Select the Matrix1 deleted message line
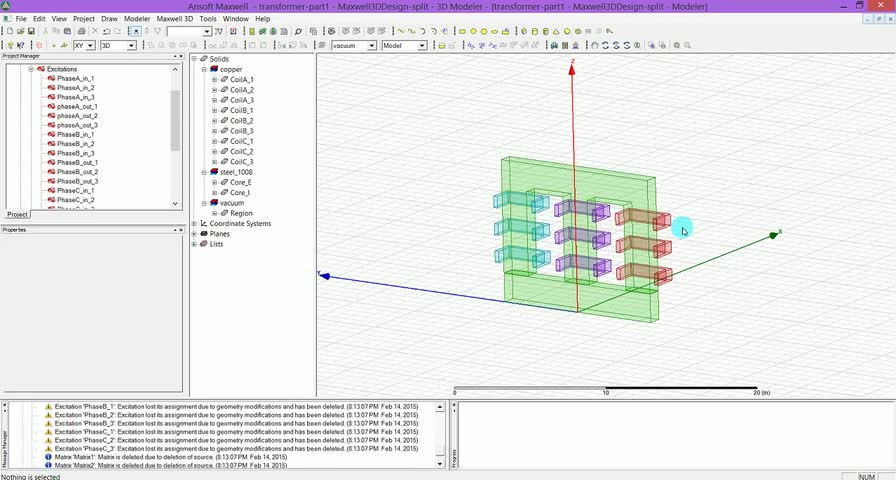 click(x=170, y=457)
